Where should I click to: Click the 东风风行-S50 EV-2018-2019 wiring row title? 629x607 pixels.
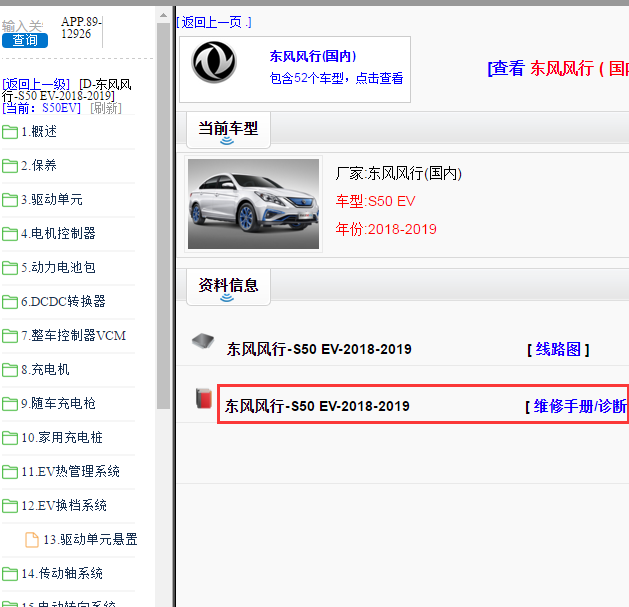[x=319, y=349]
